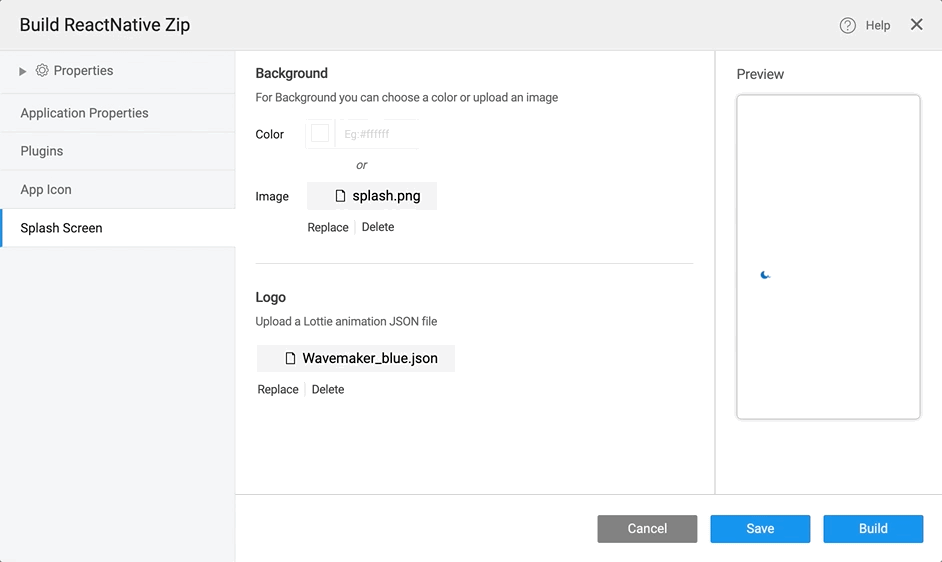Delete the splash.png background image

pyautogui.click(x=378, y=228)
